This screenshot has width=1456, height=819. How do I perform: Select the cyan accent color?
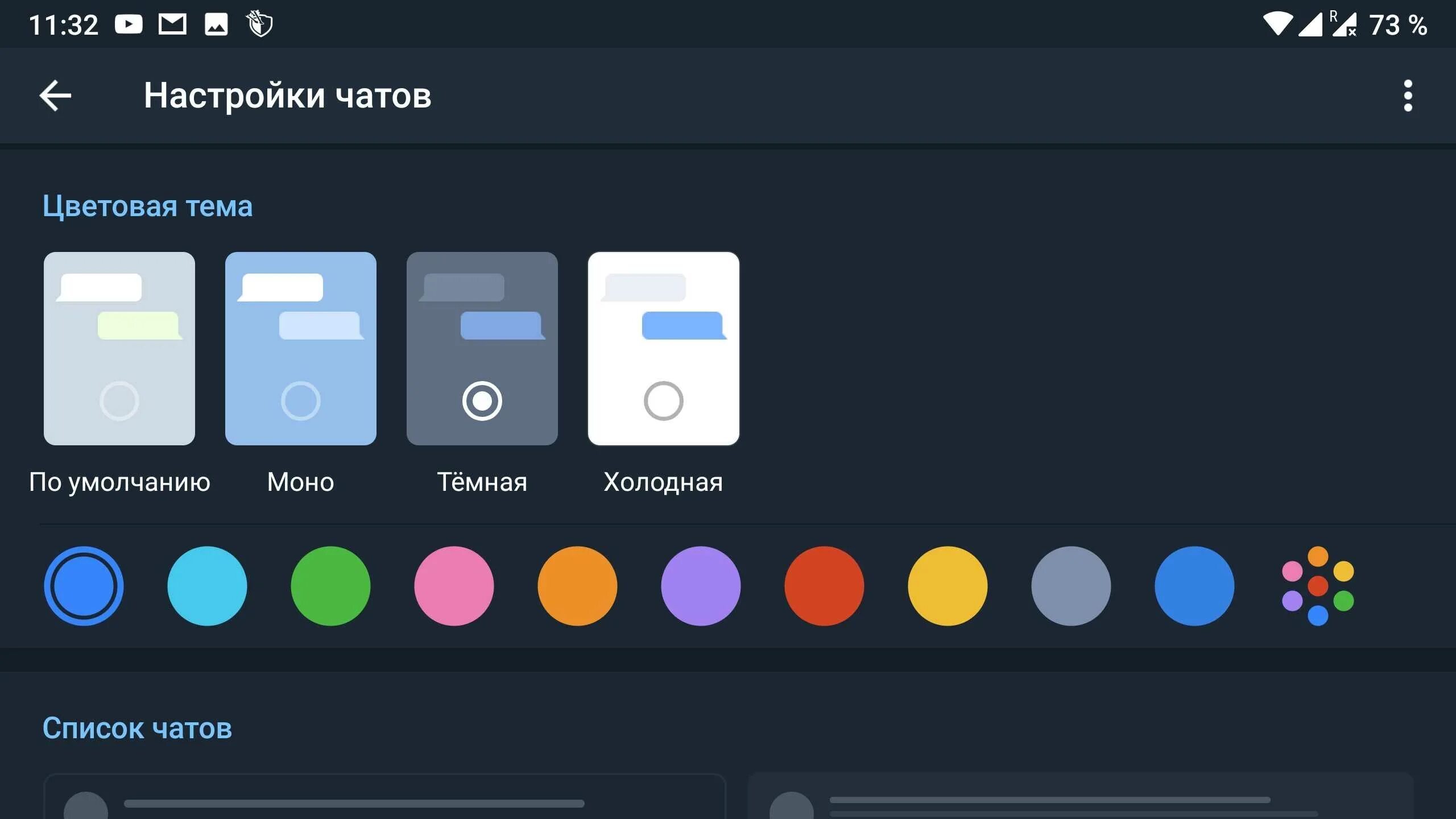click(207, 586)
